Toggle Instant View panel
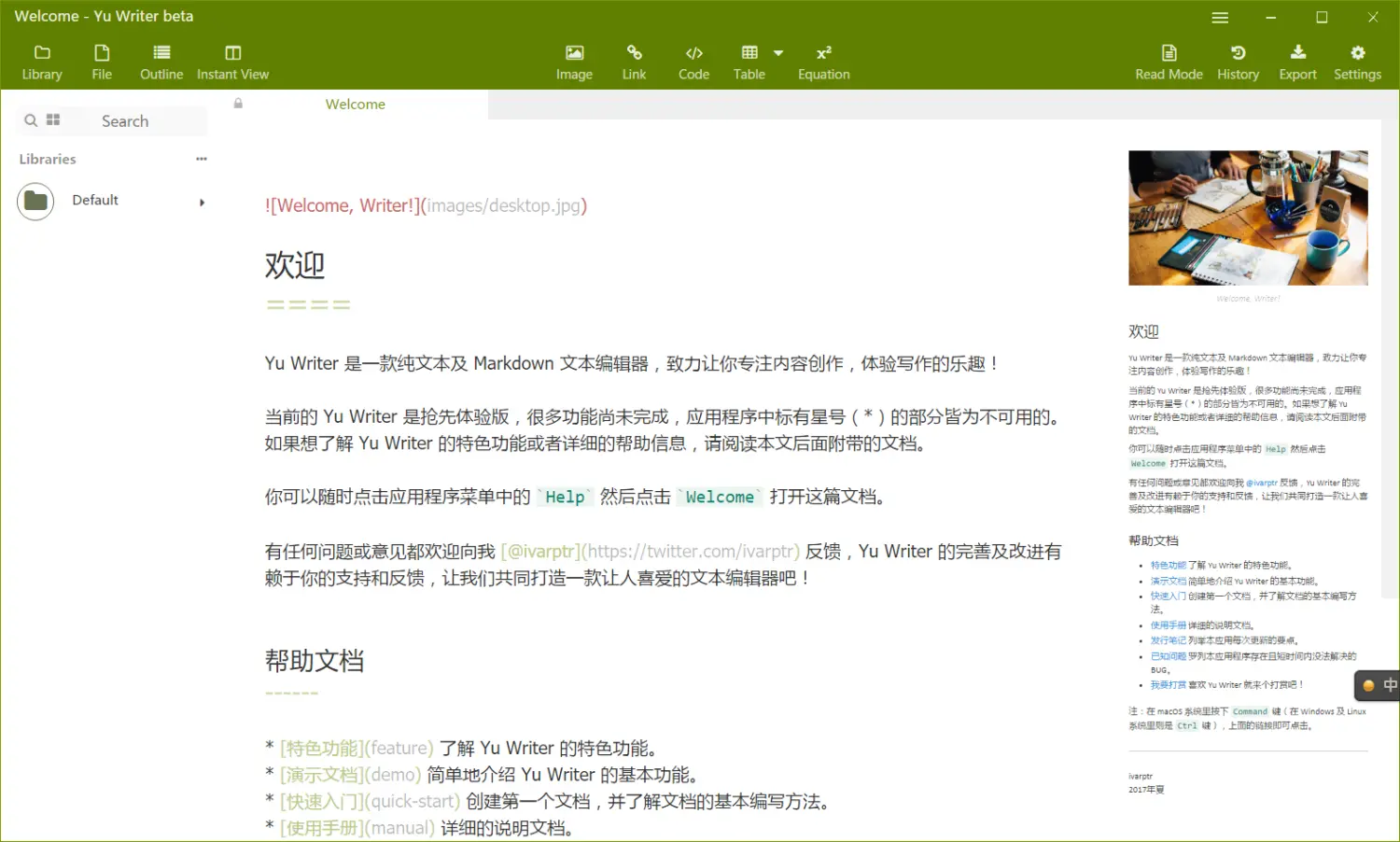 (232, 63)
